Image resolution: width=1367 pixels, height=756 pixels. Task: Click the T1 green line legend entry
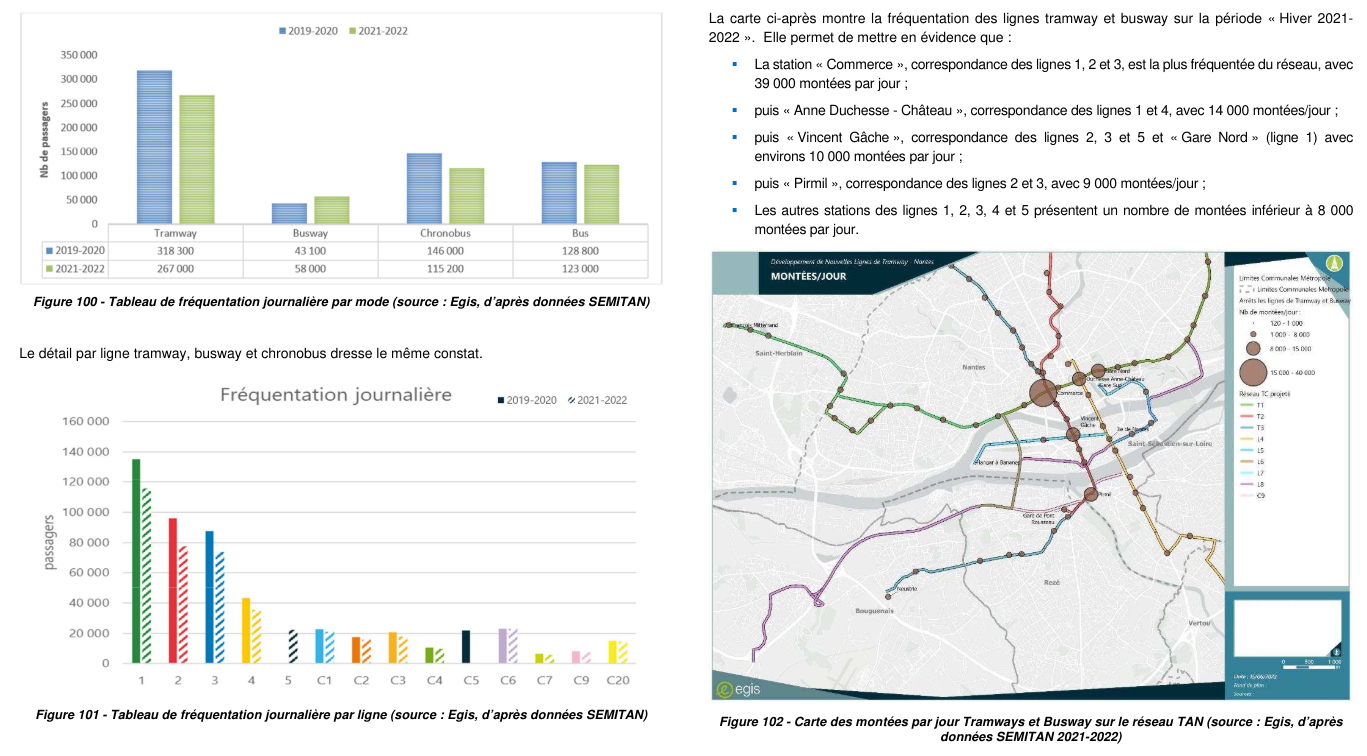click(1250, 405)
